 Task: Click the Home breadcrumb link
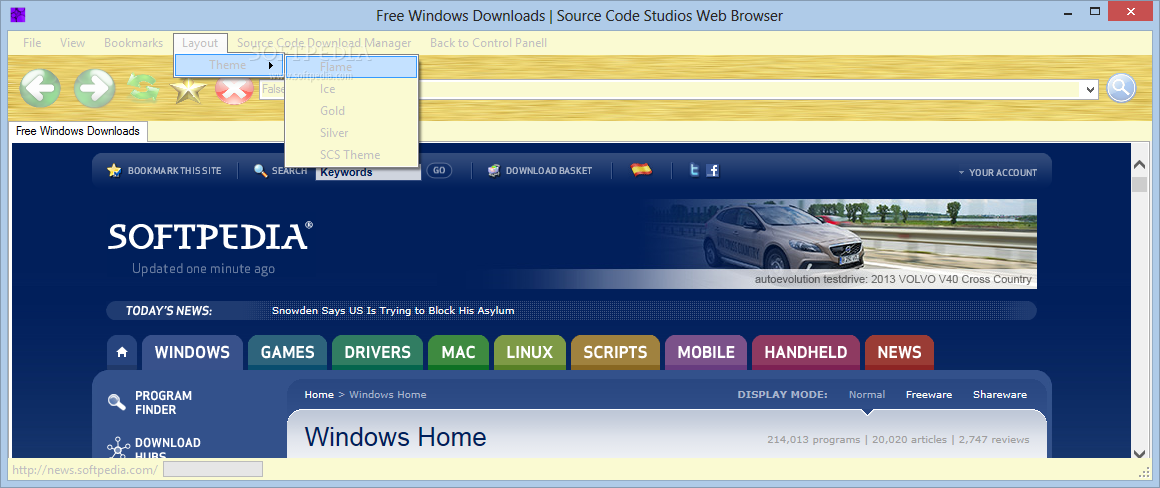point(319,395)
